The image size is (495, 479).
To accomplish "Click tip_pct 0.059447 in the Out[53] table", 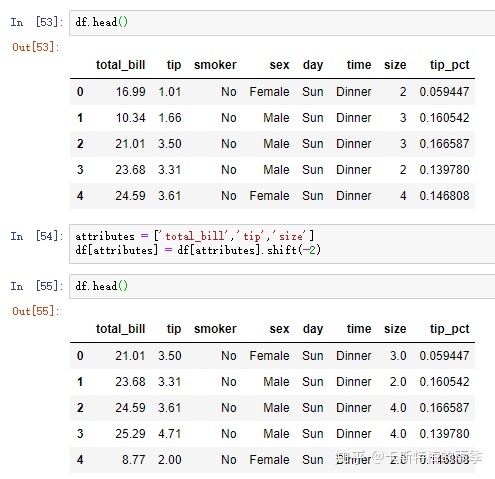I will 444,92.
